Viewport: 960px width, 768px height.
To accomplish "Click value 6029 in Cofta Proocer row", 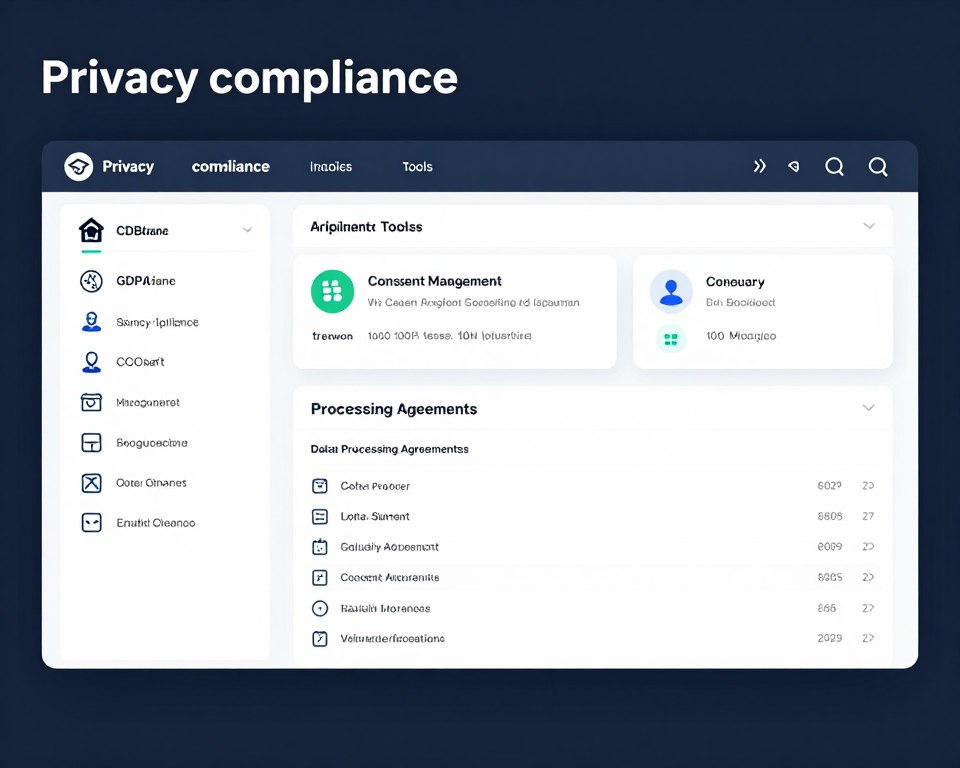I will (x=830, y=486).
